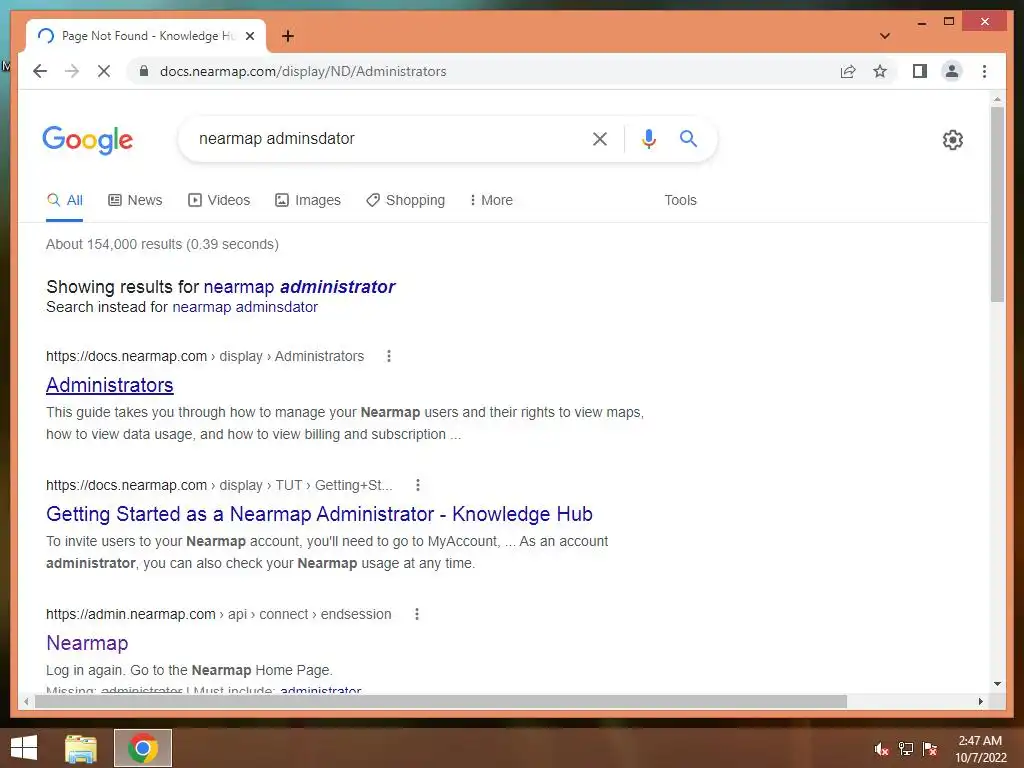
Task: Open Windows Start menu
Action: click(24, 748)
